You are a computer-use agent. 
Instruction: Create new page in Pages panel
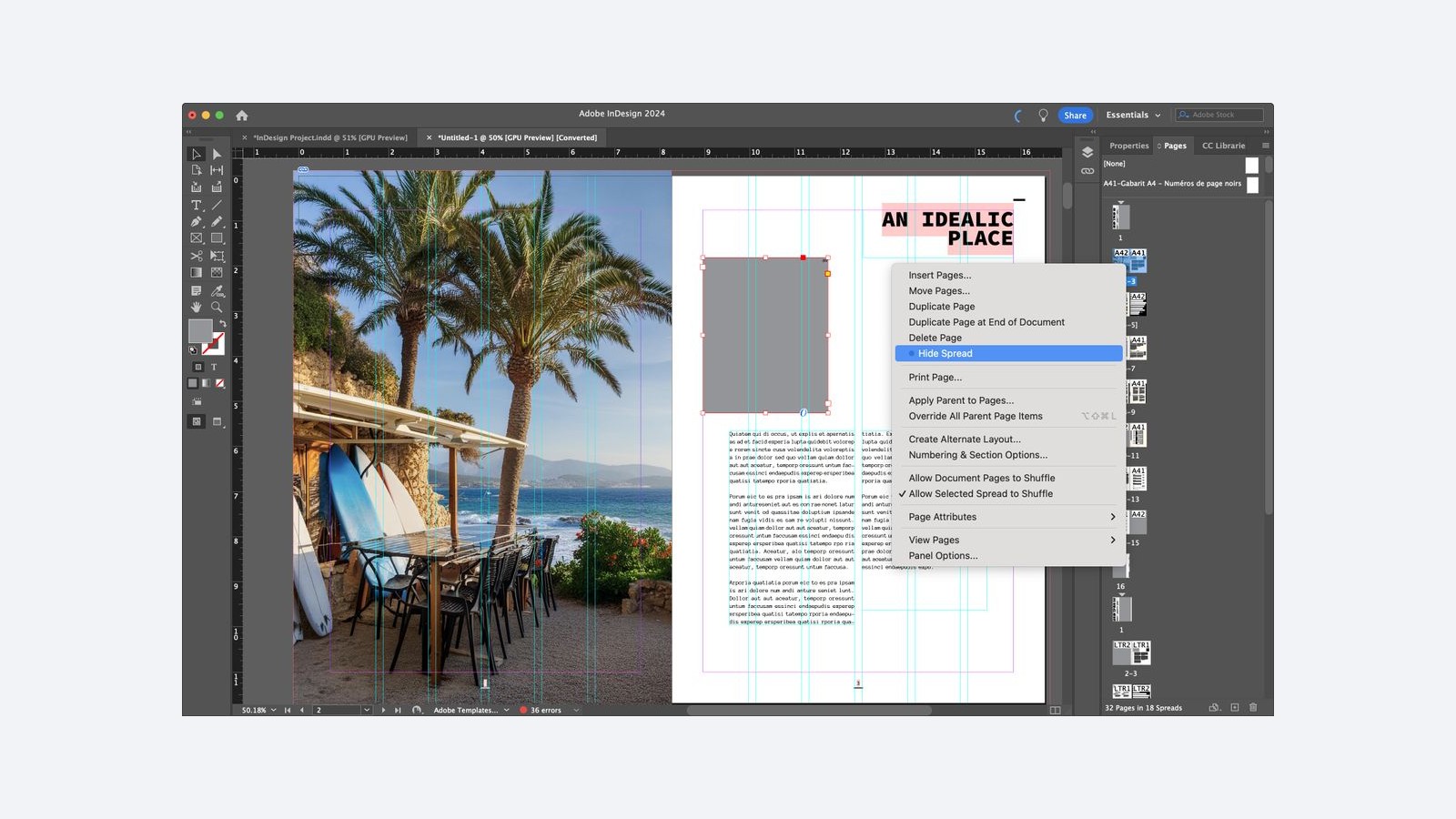(x=1235, y=707)
